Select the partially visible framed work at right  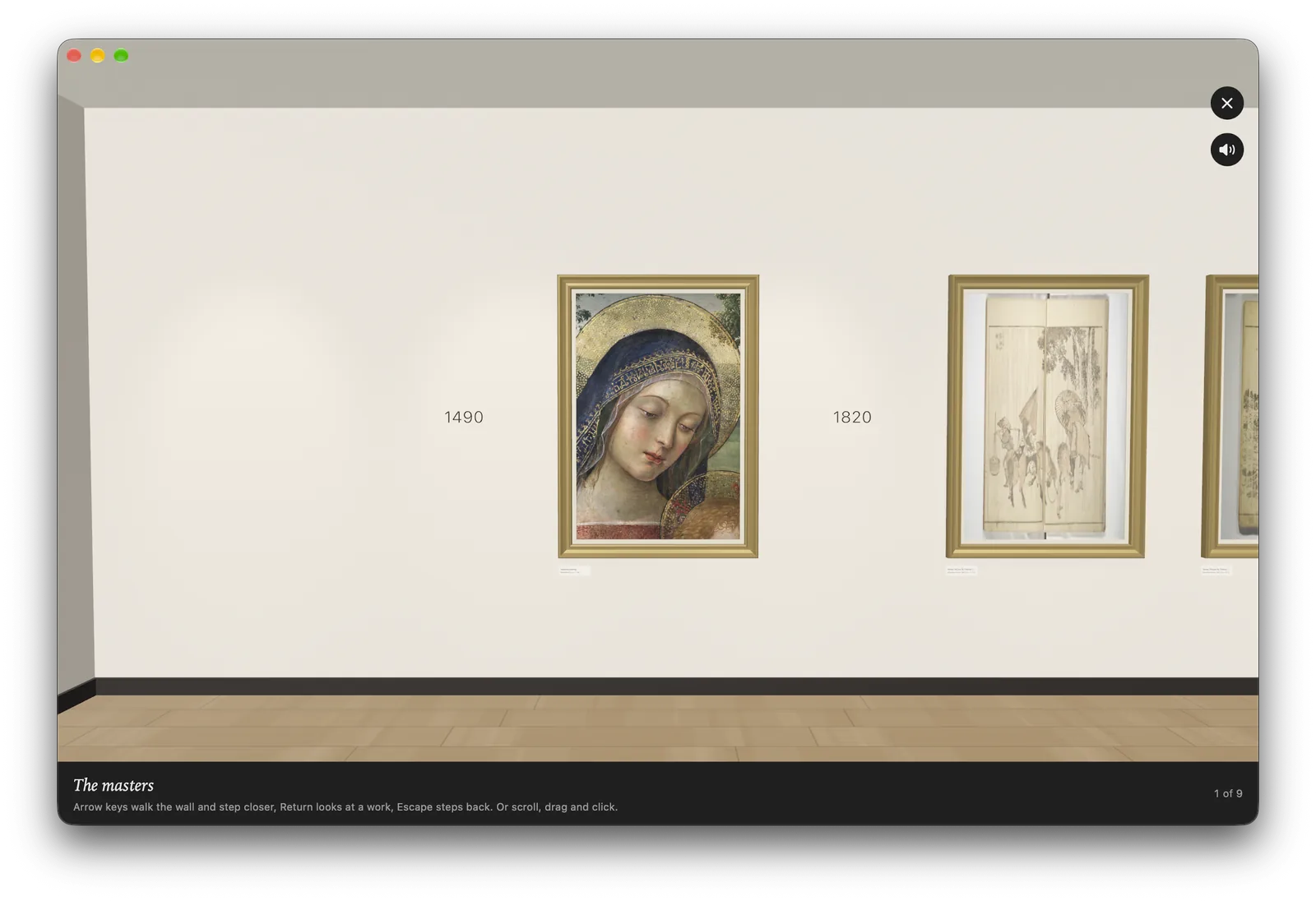pos(1230,416)
